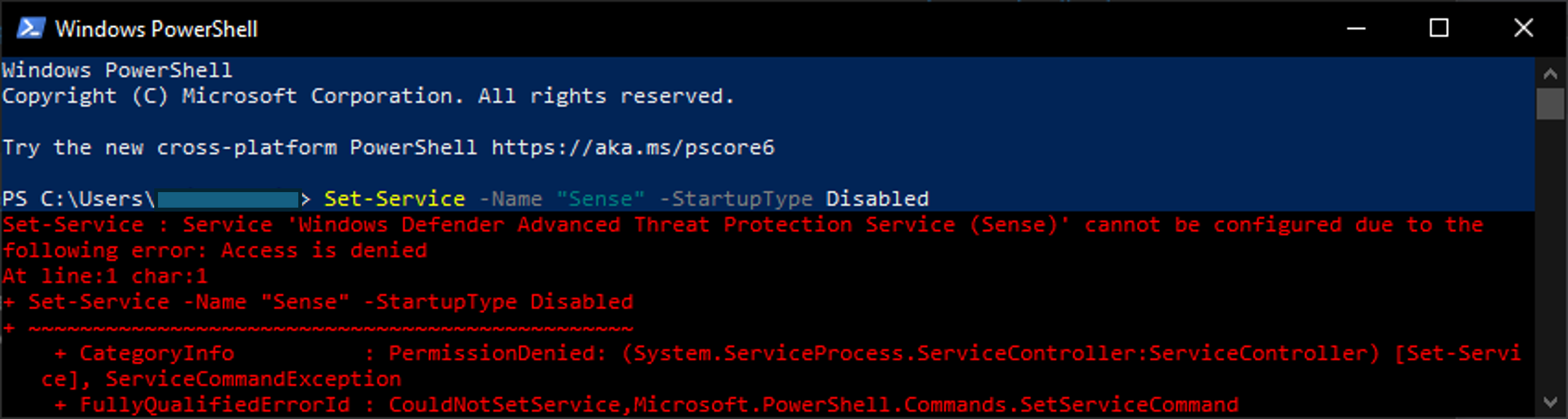Click the FullyQualifiedErrorId error label
This screenshot has height=419, width=1568.
pos(215,405)
